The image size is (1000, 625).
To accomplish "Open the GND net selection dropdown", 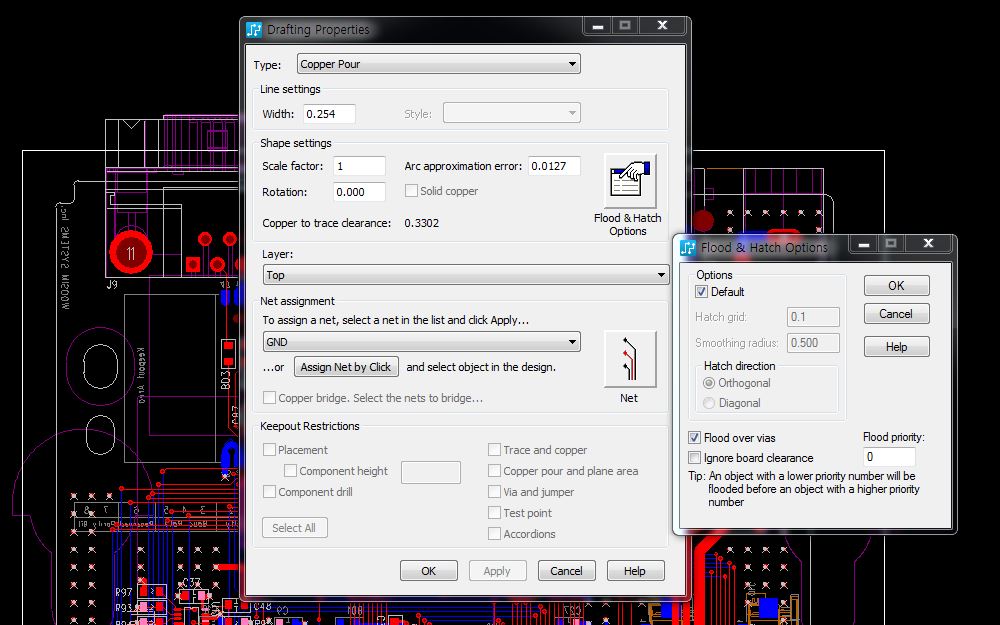I will click(421, 342).
